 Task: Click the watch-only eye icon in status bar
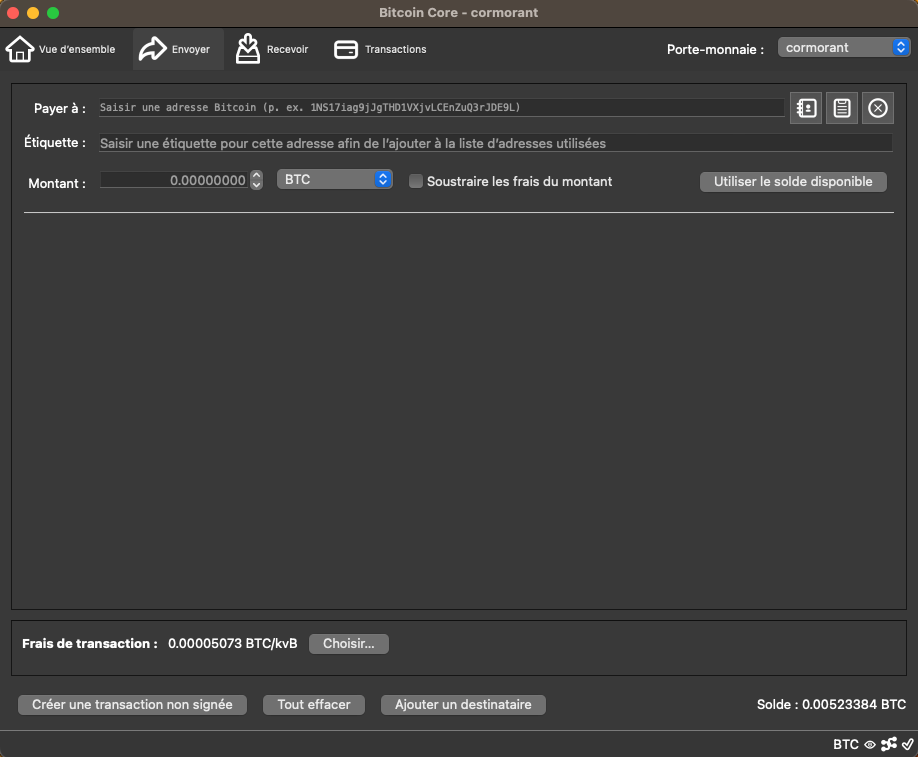coord(870,744)
